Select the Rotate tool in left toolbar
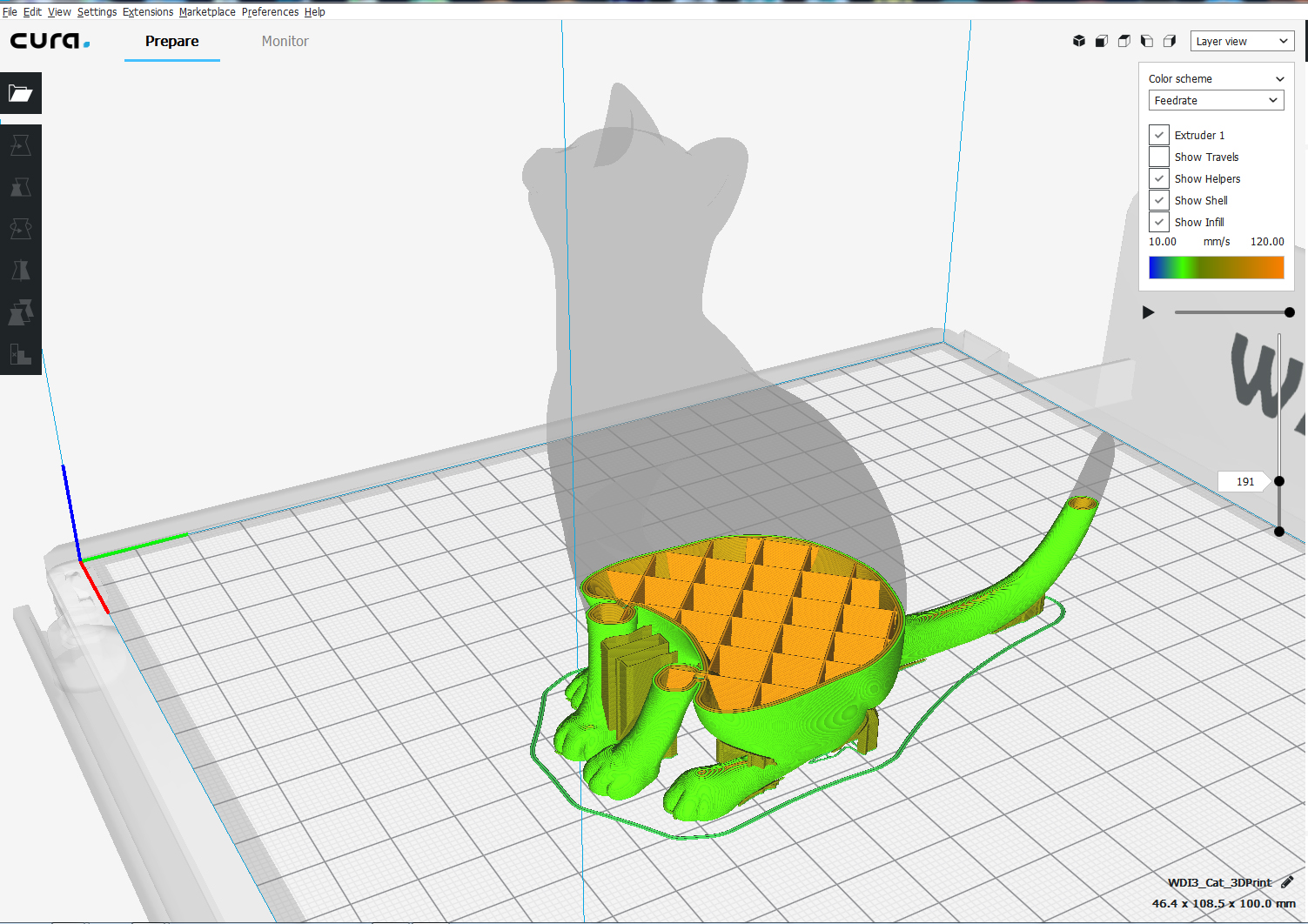Image resolution: width=1308 pixels, height=924 pixels. point(21,229)
